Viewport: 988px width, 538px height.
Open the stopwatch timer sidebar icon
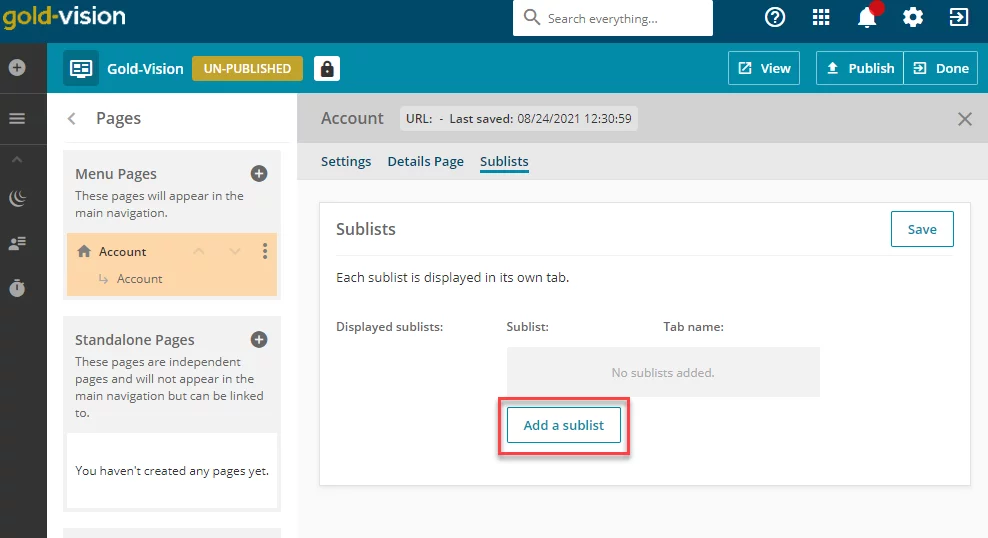pyautogui.click(x=17, y=288)
